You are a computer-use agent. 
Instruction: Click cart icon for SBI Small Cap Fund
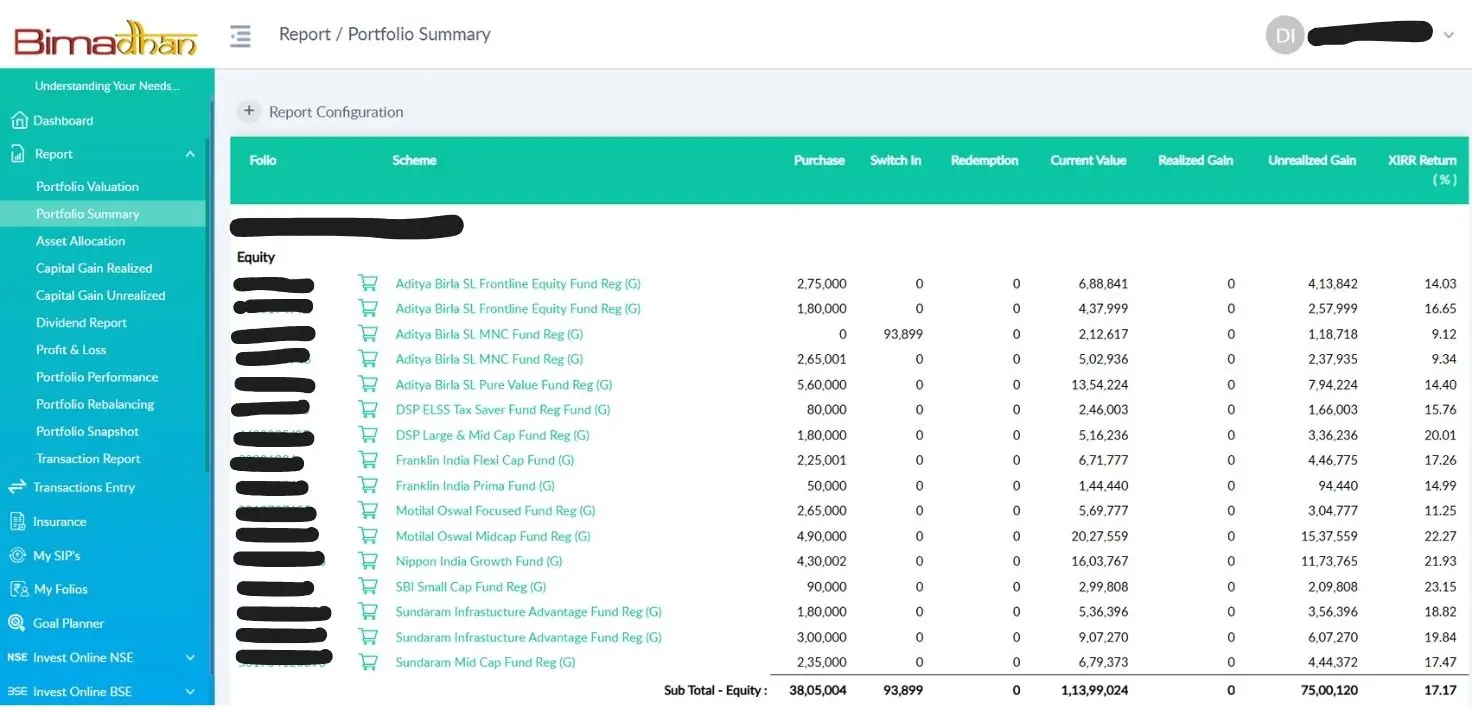pyautogui.click(x=368, y=586)
